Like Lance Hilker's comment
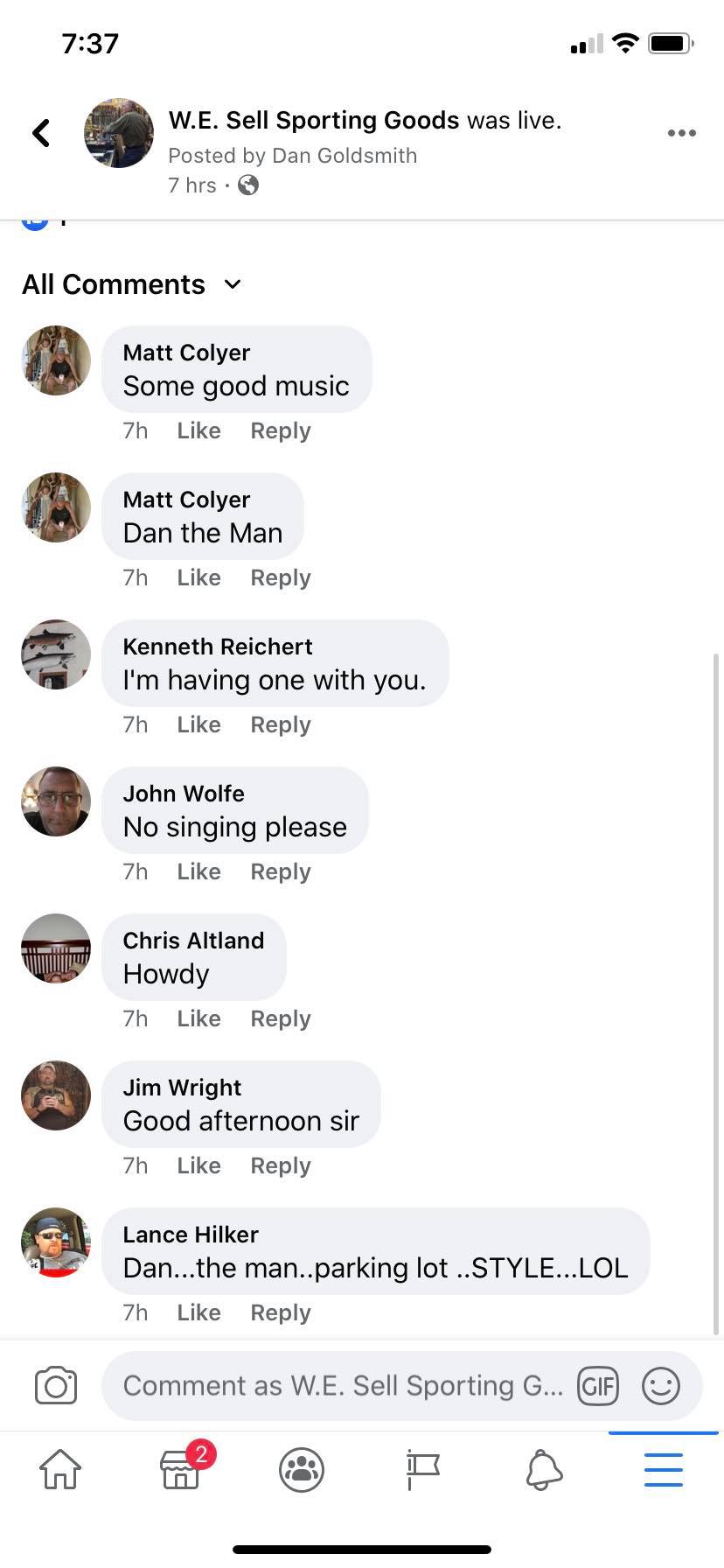Screen dimensions: 724x1568 point(198,1312)
